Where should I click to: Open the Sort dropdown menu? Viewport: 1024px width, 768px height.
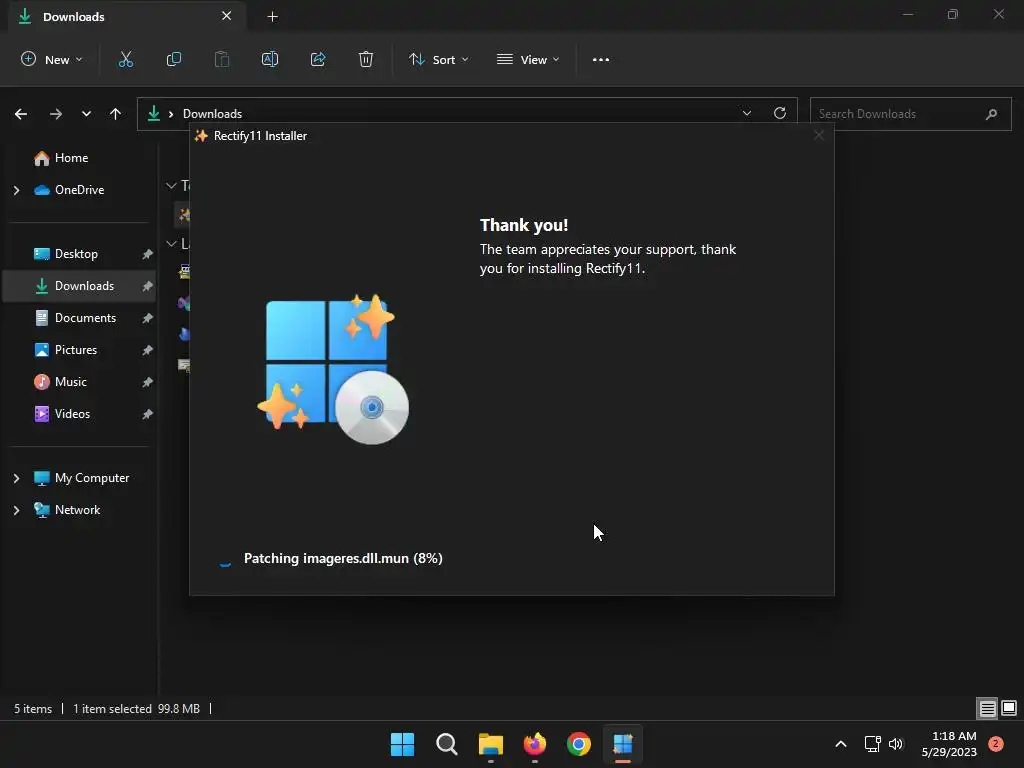coord(439,59)
